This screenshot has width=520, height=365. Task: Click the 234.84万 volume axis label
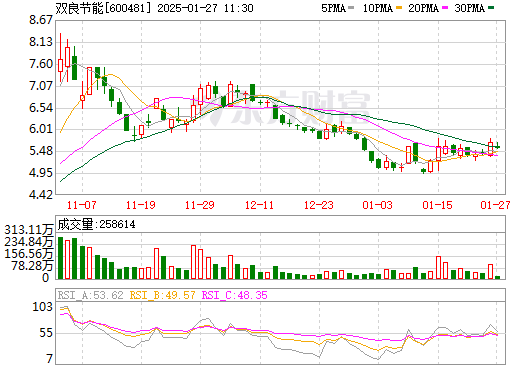(x=29, y=242)
